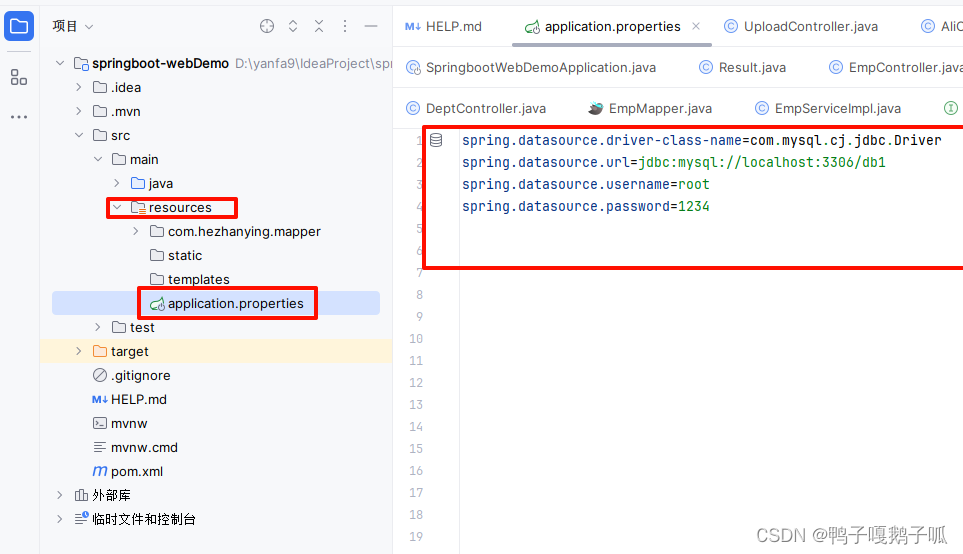Switch to EmpMapper.java tab
Viewport: 963px width, 554px height.
tap(650, 109)
